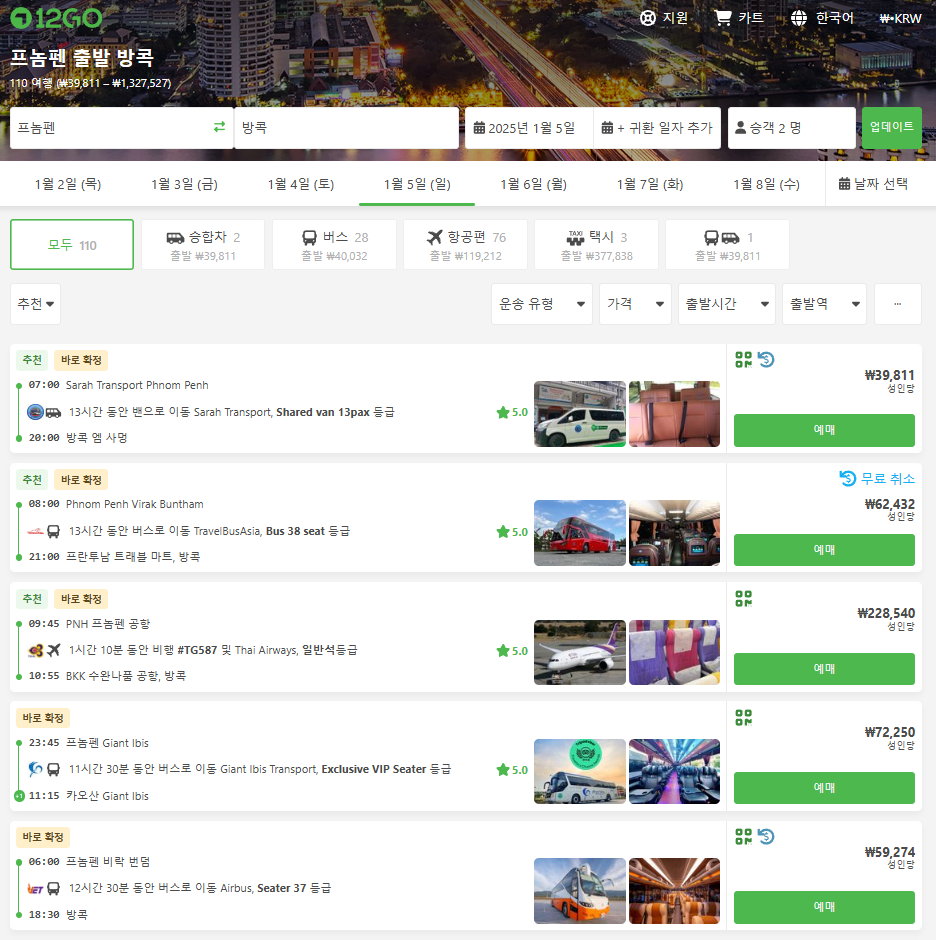The height and width of the screenshot is (940, 936).
Task: Click QR icon on Thai Airways trip
Action: [744, 598]
